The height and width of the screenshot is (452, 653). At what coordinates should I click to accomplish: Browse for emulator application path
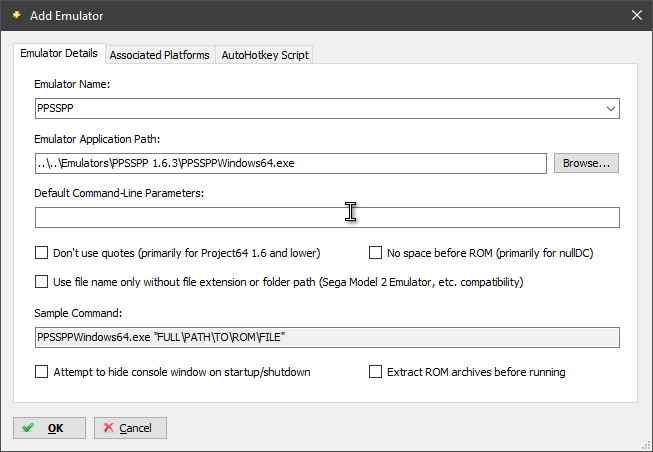[586, 163]
